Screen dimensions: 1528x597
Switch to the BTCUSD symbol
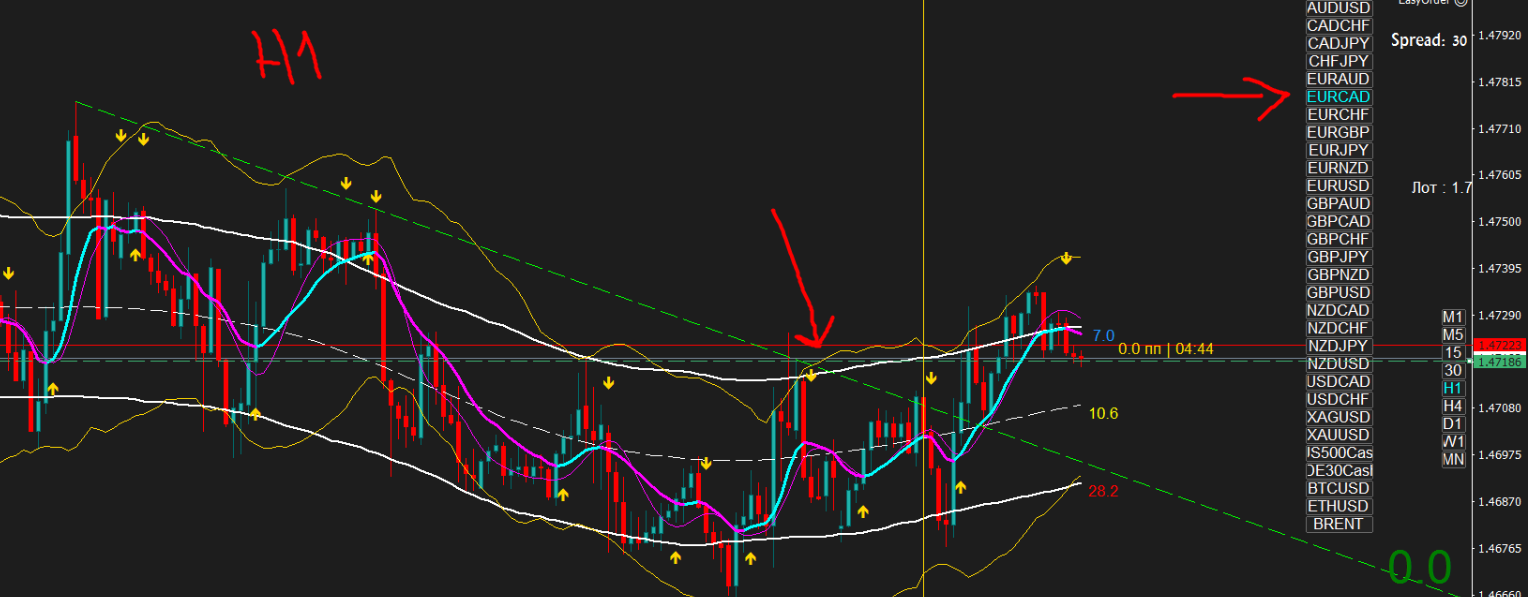click(1339, 488)
